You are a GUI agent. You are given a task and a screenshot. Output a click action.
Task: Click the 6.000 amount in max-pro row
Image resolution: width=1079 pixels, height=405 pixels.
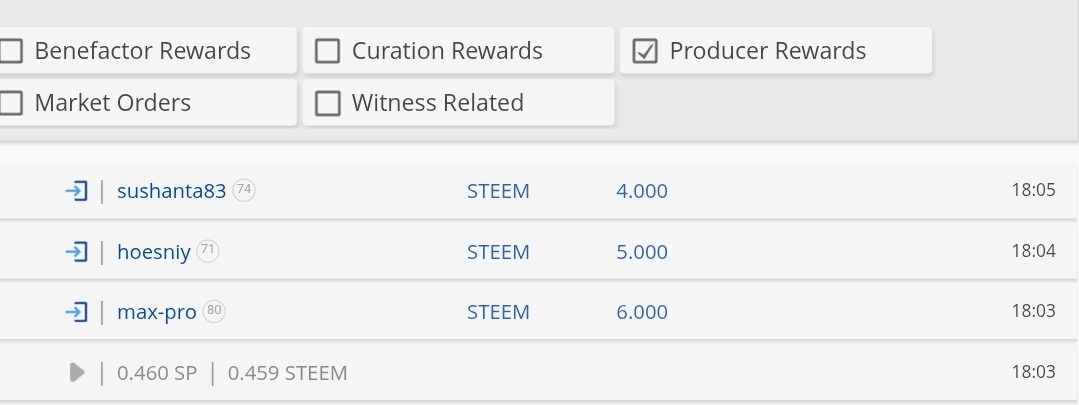click(x=641, y=312)
